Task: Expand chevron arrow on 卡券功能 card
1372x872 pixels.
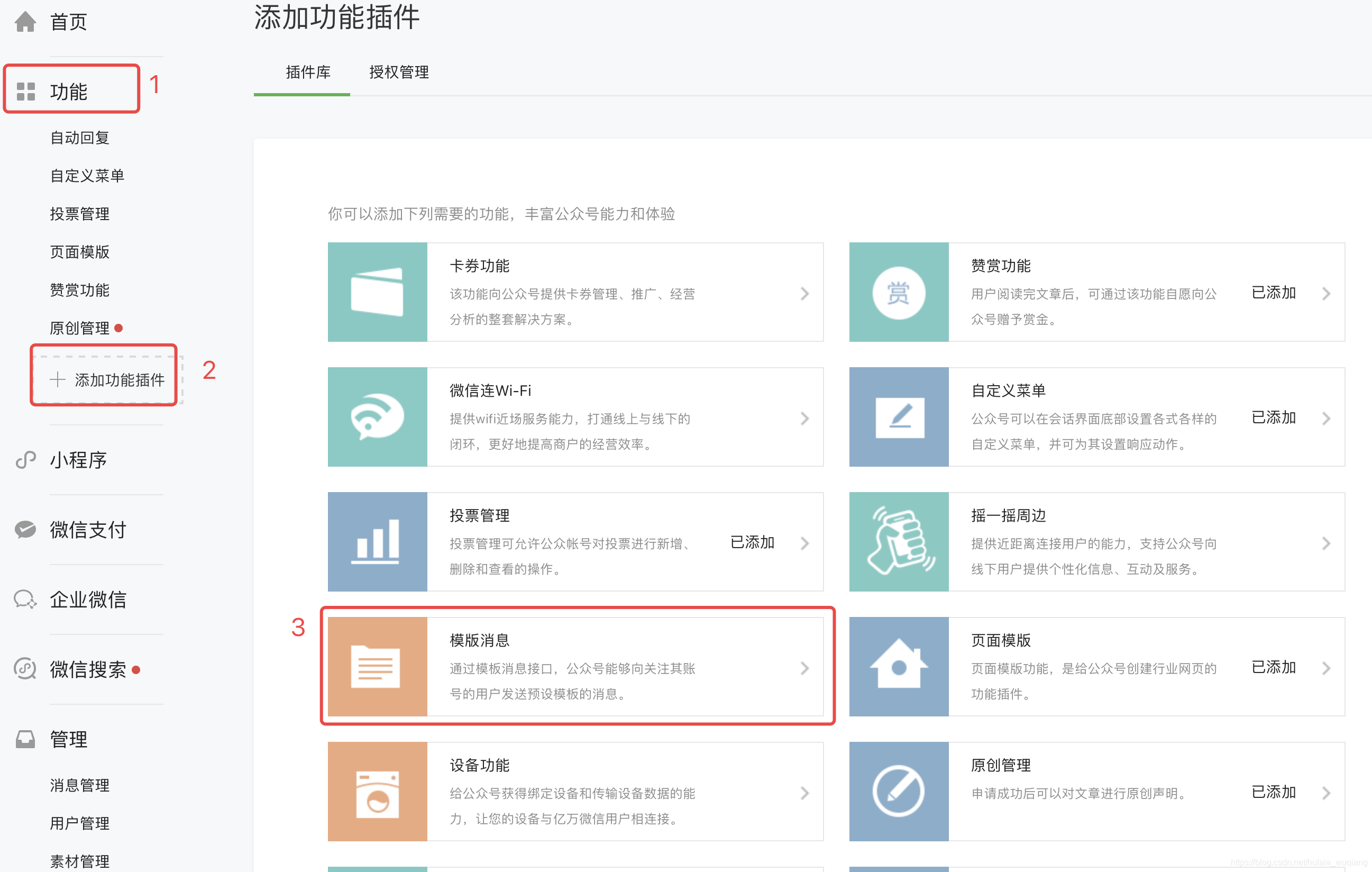Action: tap(804, 294)
